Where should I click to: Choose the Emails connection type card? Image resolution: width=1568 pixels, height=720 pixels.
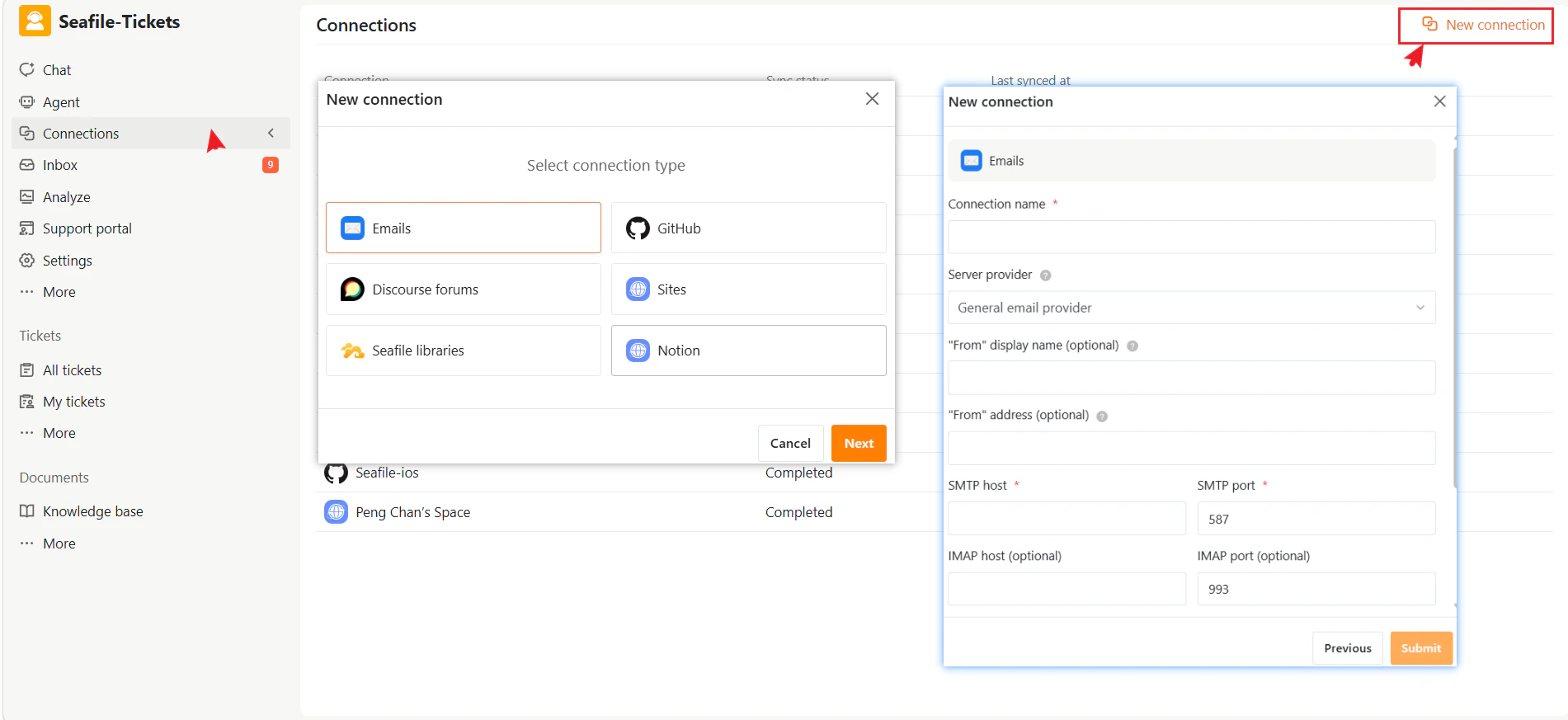coord(464,228)
